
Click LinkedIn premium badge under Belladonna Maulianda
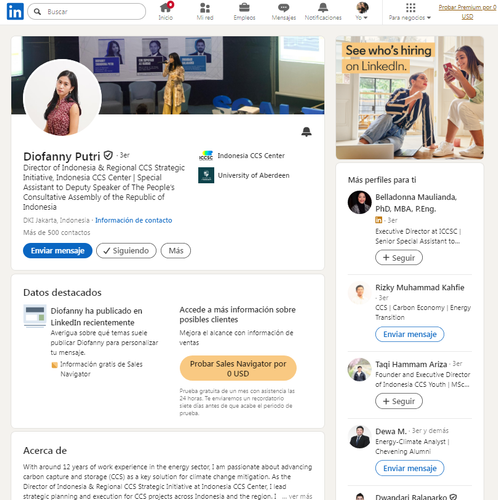tap(379, 220)
